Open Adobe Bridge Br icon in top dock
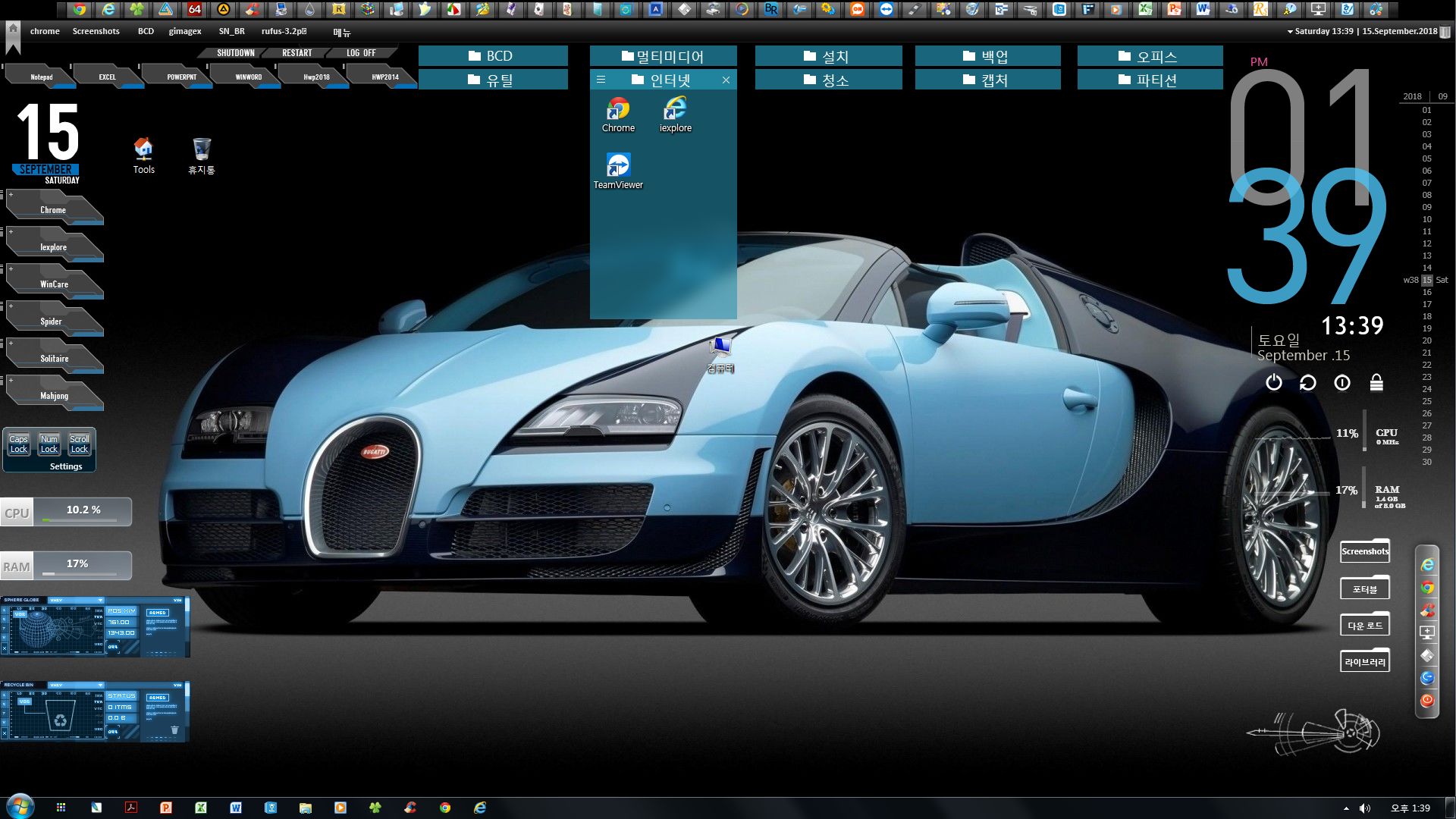The image size is (1456, 819). (770, 9)
